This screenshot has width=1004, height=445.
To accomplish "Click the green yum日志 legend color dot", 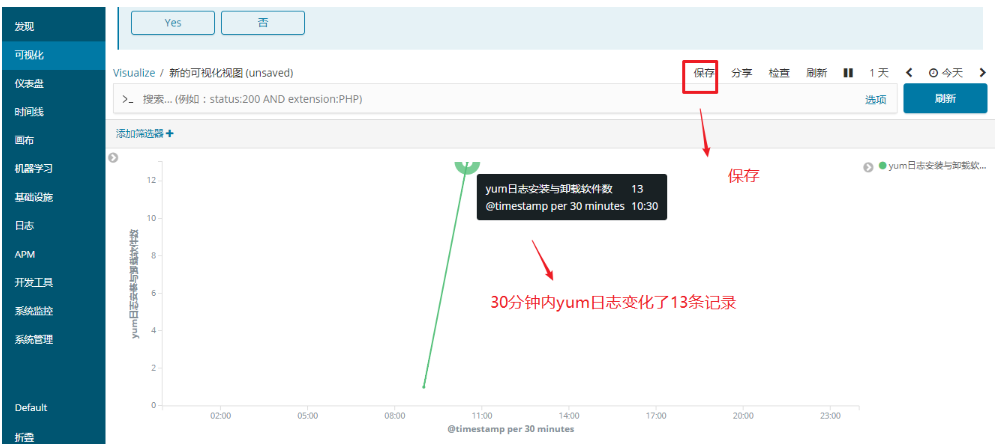I will tap(882, 166).
